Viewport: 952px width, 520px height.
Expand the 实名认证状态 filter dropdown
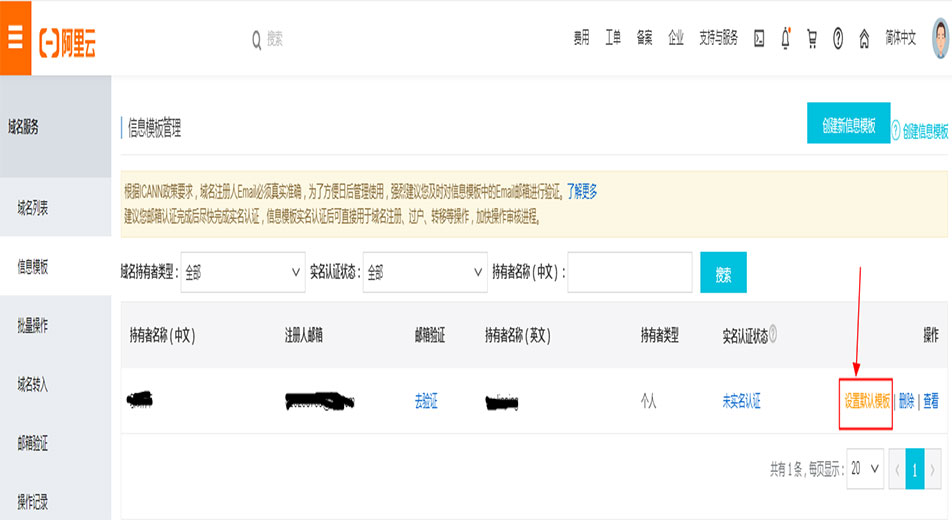424,272
